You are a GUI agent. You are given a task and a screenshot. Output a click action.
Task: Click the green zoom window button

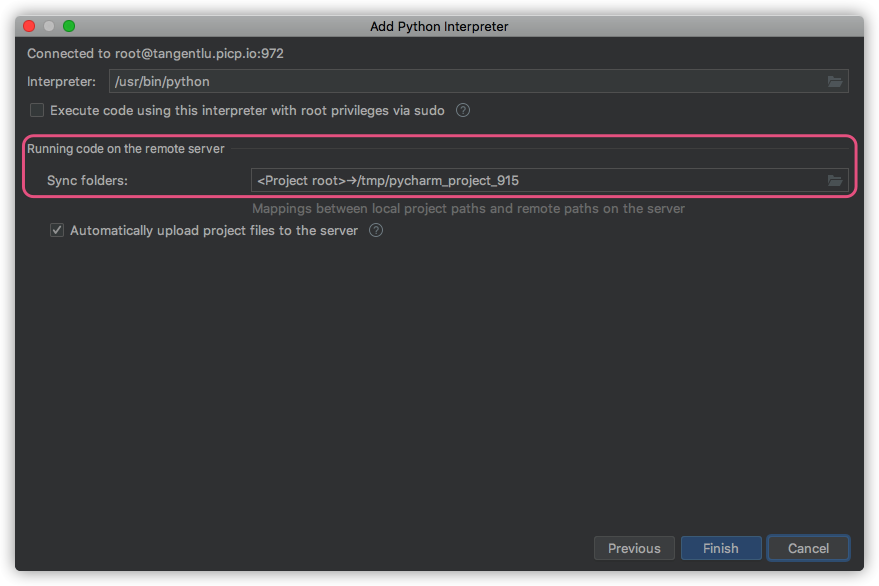[x=69, y=26]
